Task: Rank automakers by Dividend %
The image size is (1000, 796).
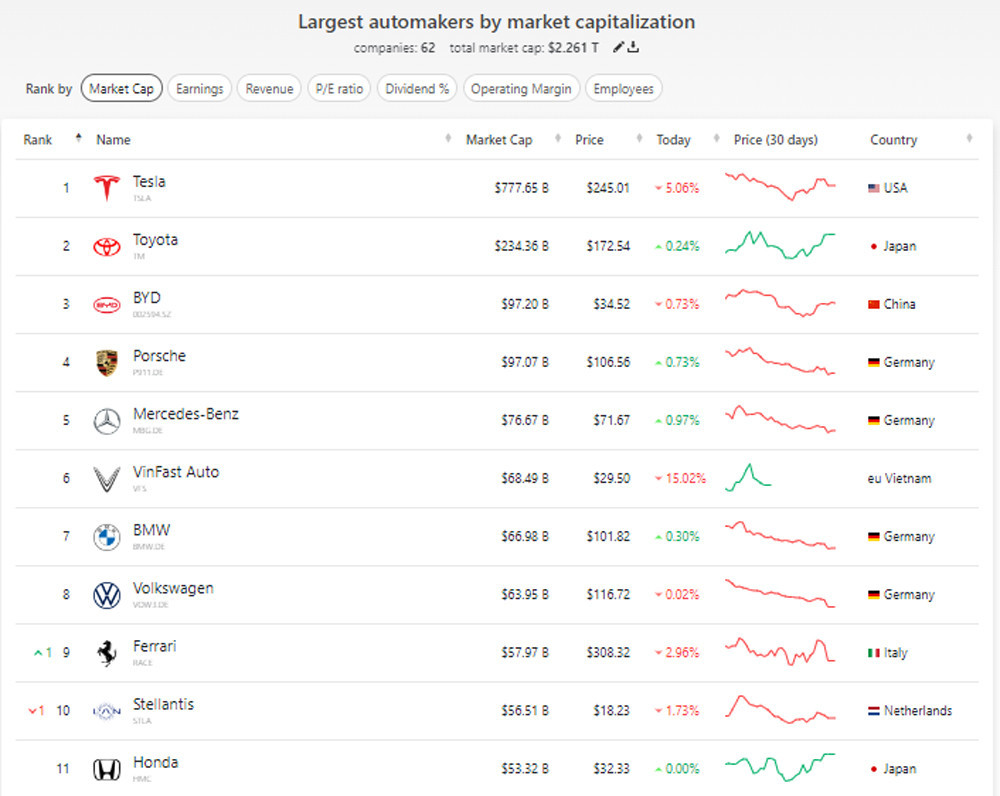Action: coord(417,89)
